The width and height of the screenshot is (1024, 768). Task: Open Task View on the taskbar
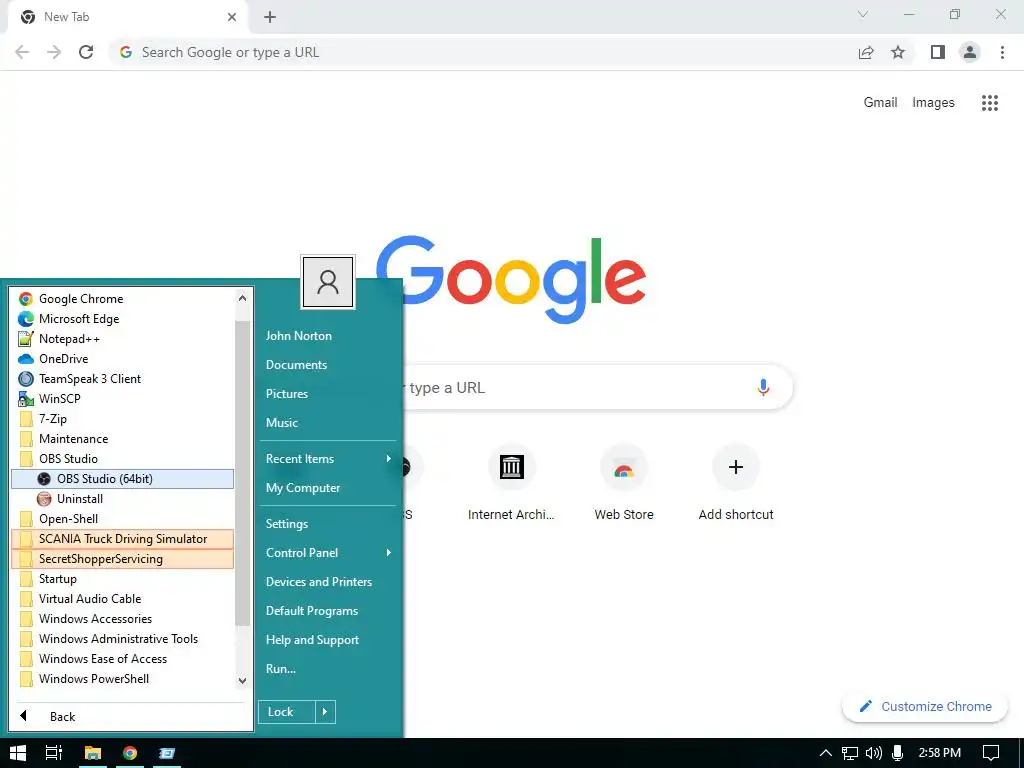point(54,753)
